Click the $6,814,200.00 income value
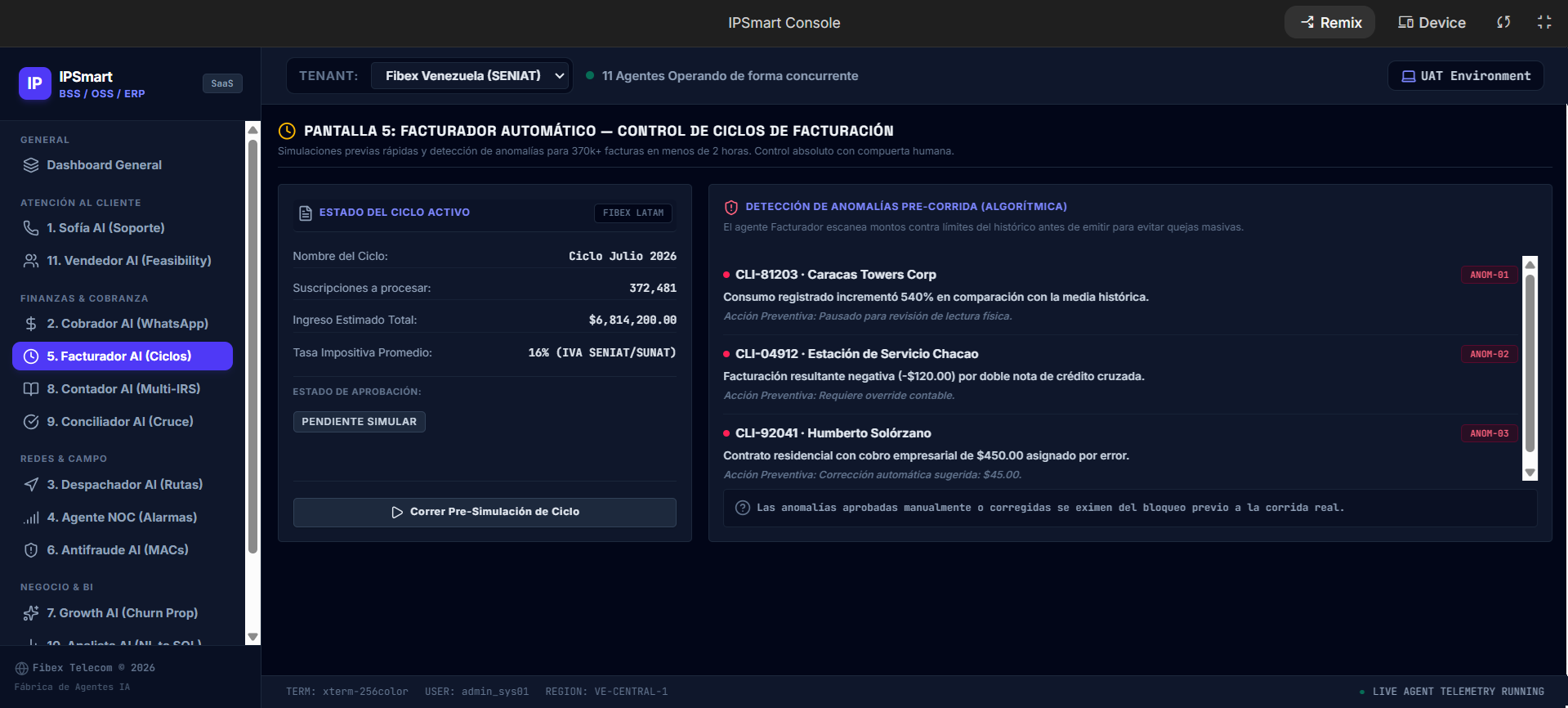The width and height of the screenshot is (1568, 708). point(632,320)
